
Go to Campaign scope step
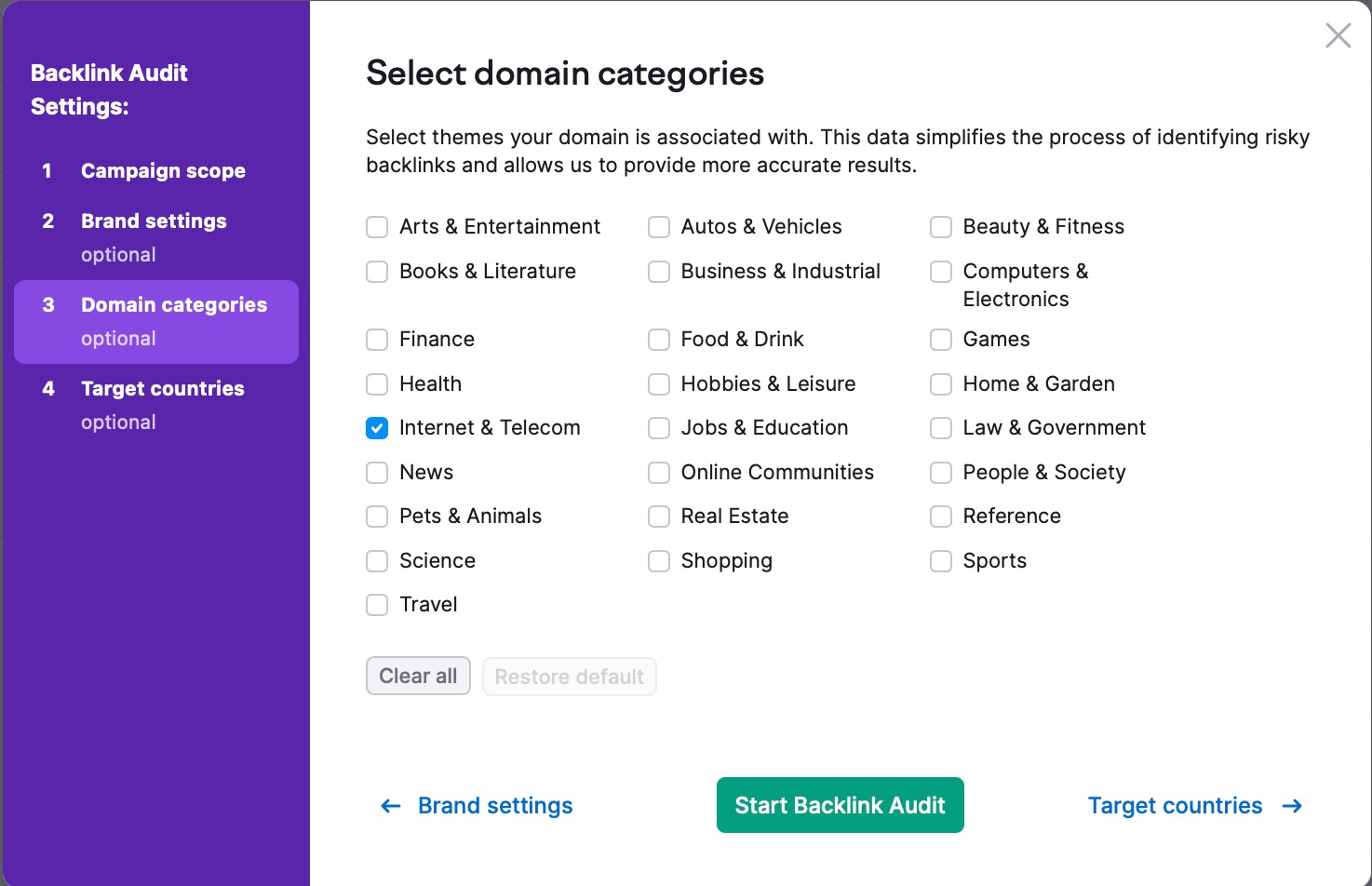click(x=163, y=171)
